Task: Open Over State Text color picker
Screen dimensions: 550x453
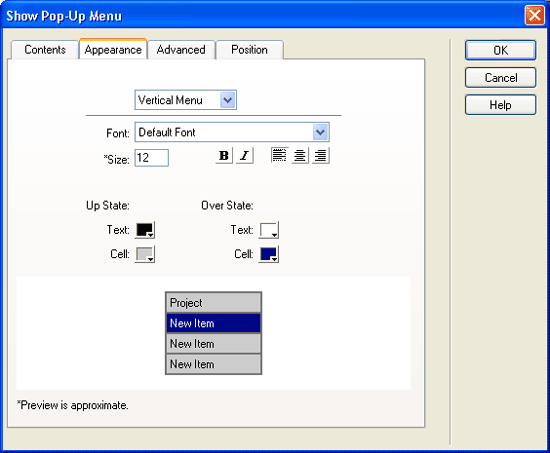Action: [x=269, y=230]
